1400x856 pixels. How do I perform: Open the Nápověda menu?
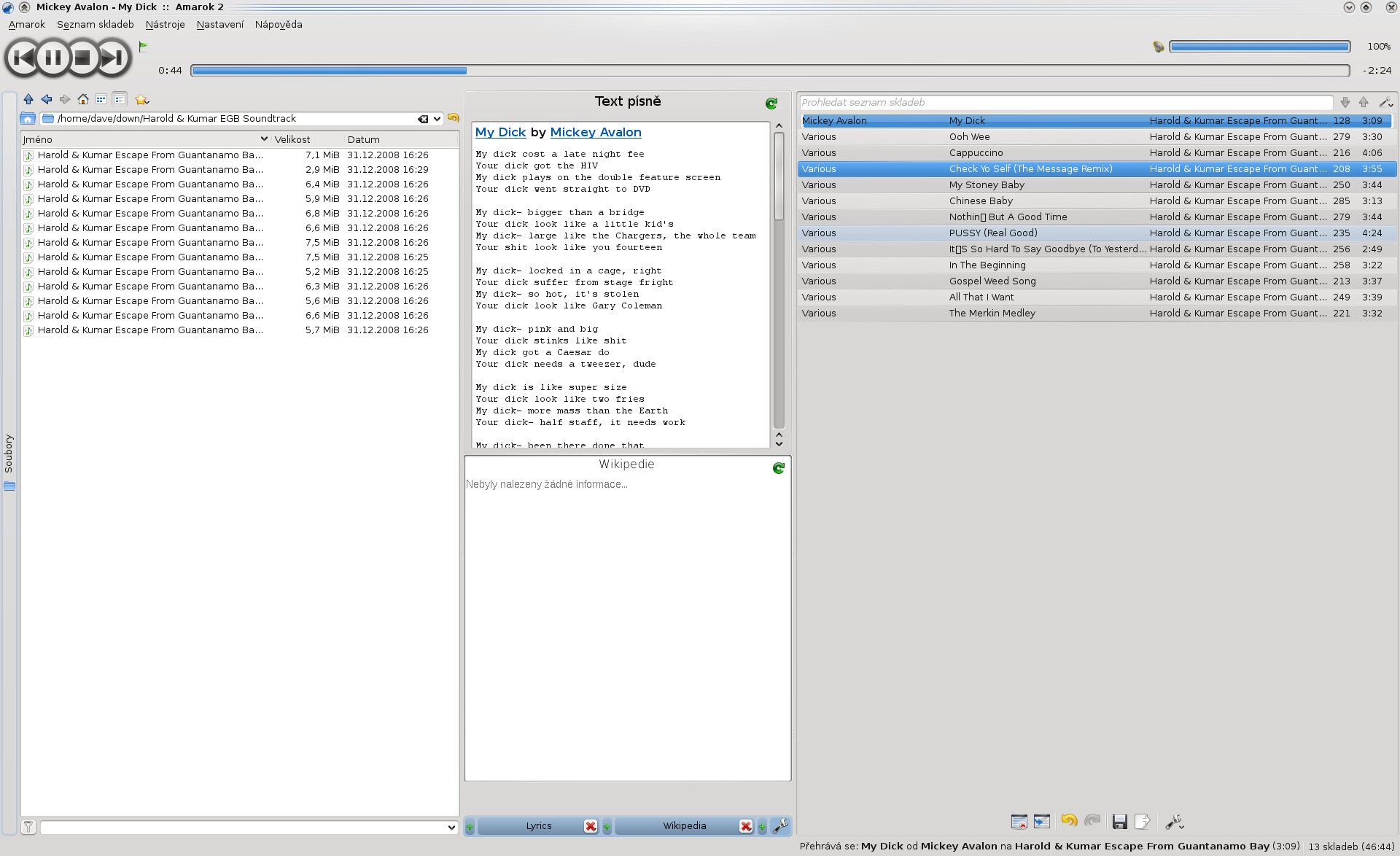(279, 25)
